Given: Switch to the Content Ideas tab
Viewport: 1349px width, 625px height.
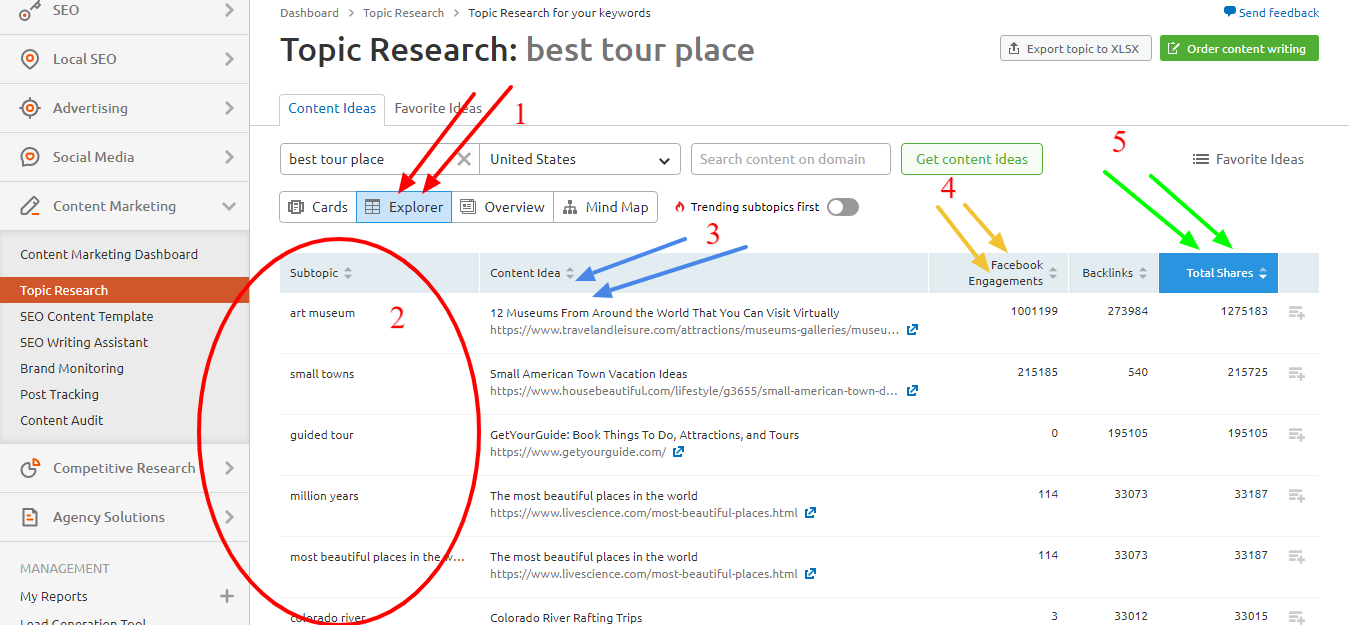Looking at the screenshot, I should click(332, 108).
